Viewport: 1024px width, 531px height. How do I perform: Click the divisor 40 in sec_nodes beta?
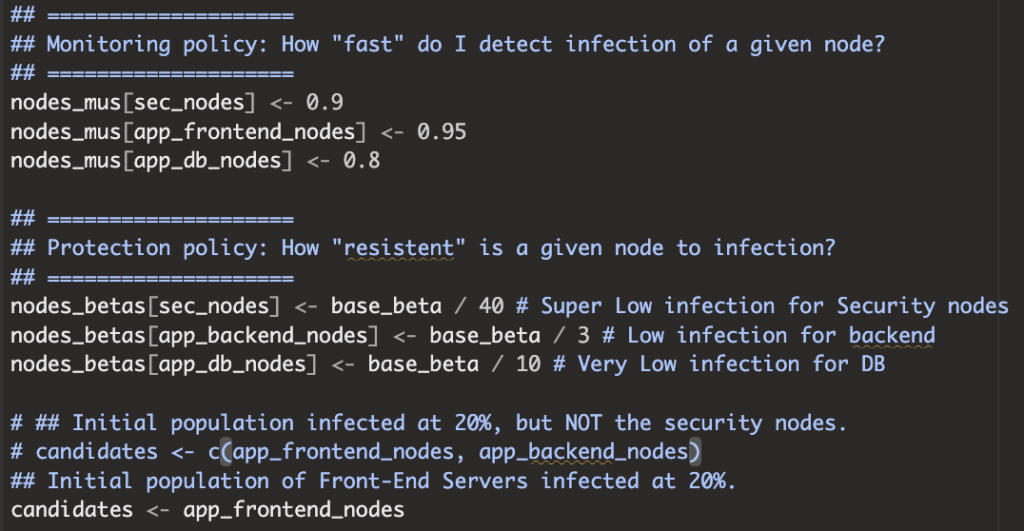490,306
